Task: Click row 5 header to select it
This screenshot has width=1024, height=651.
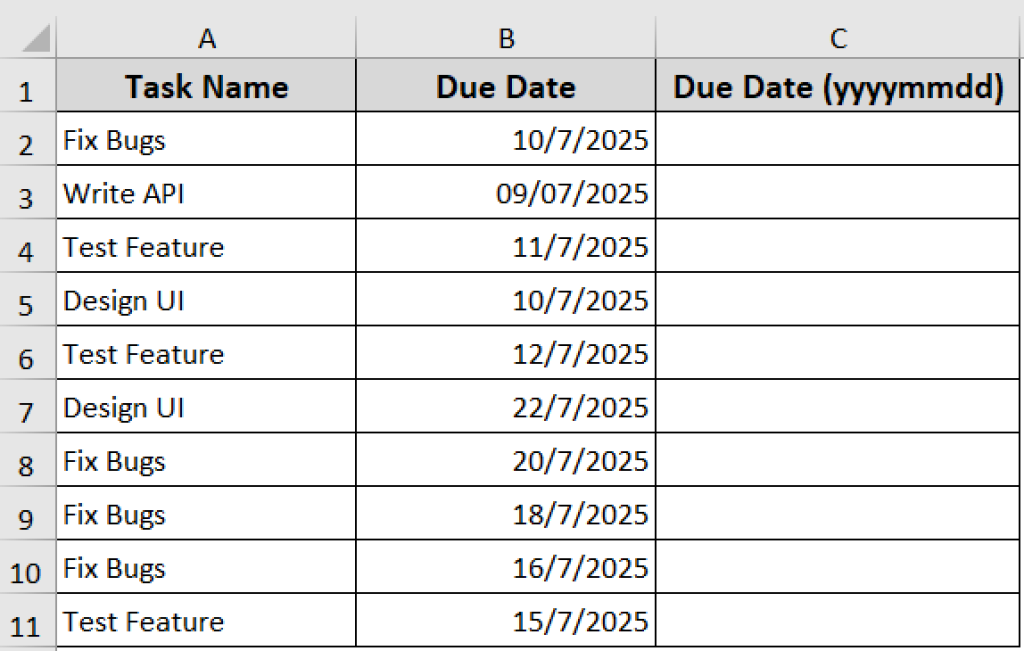Action: point(27,300)
